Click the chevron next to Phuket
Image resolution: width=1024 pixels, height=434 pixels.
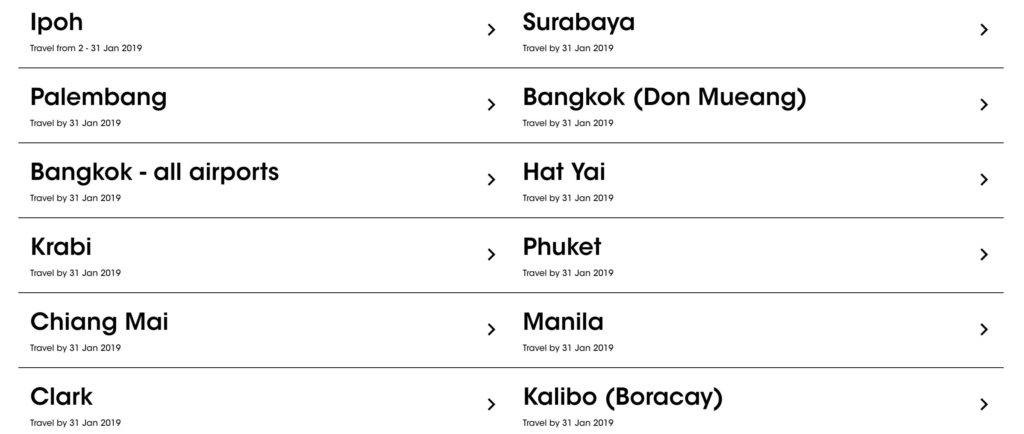tap(984, 254)
